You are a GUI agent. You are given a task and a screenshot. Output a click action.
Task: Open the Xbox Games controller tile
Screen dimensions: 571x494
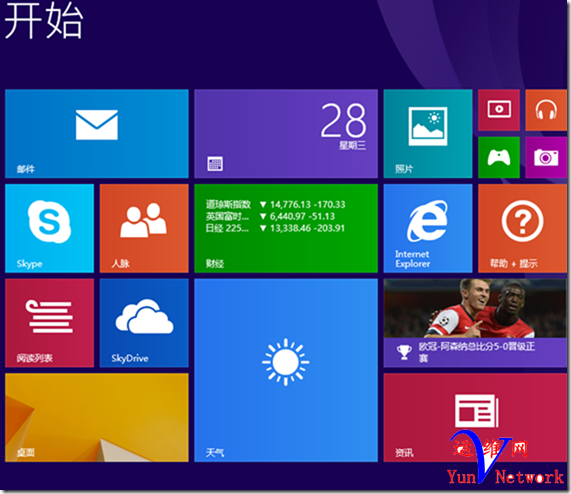[499, 157]
